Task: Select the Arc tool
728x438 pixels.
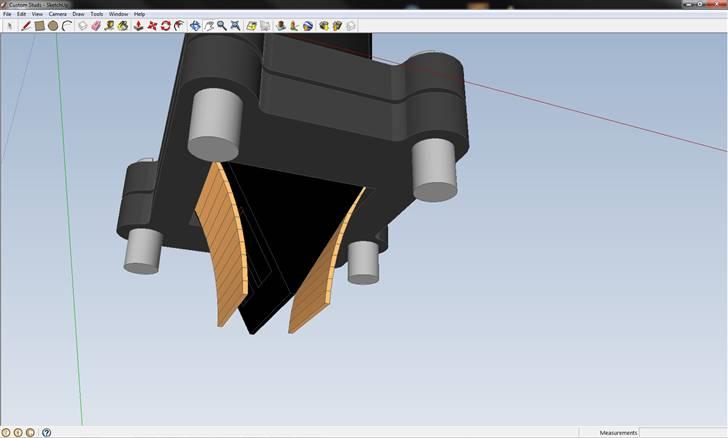Action: pyautogui.click(x=66, y=26)
